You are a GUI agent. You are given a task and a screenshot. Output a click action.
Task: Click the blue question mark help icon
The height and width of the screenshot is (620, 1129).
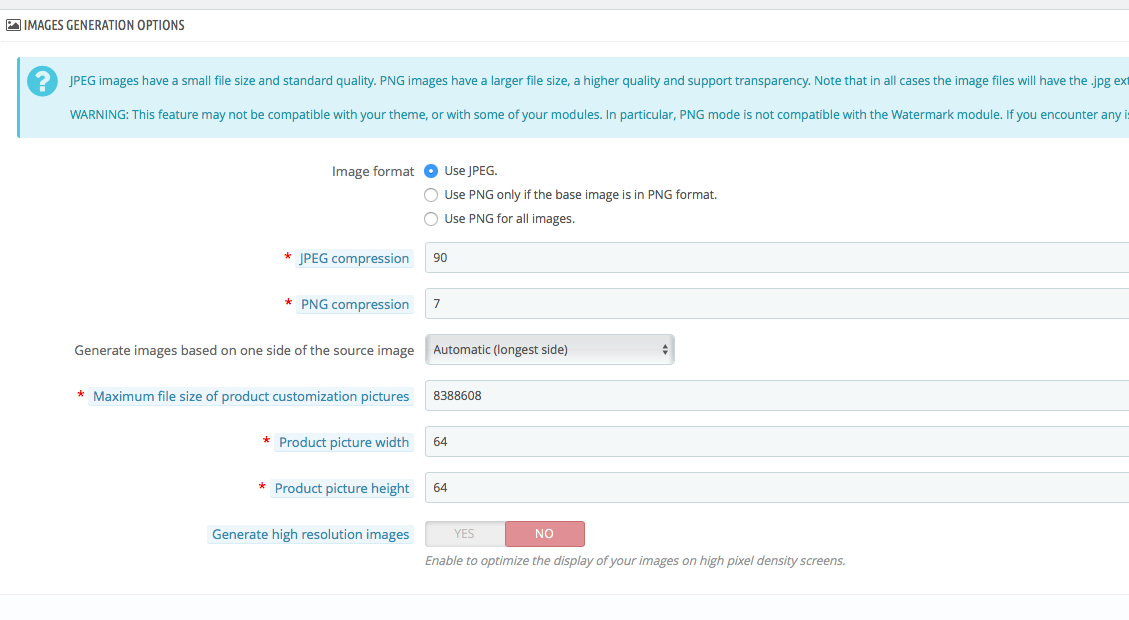[x=42, y=81]
